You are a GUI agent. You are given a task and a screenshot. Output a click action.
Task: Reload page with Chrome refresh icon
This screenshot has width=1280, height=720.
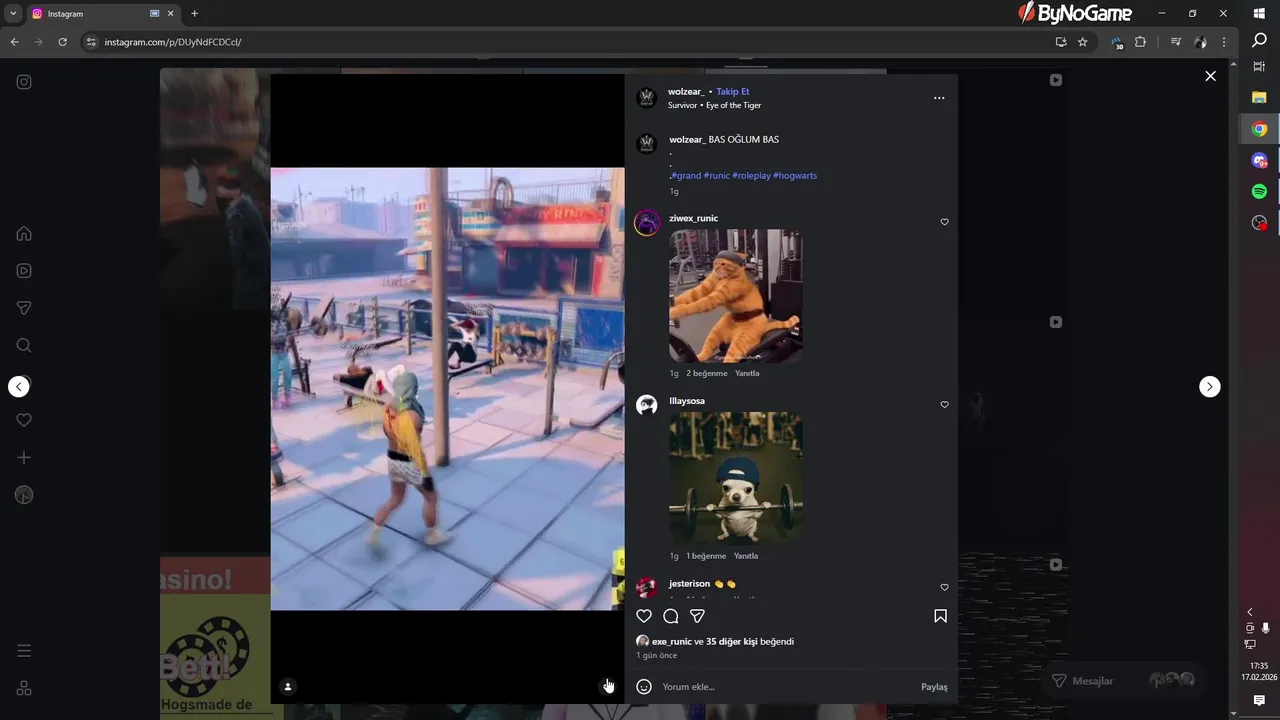pos(62,42)
